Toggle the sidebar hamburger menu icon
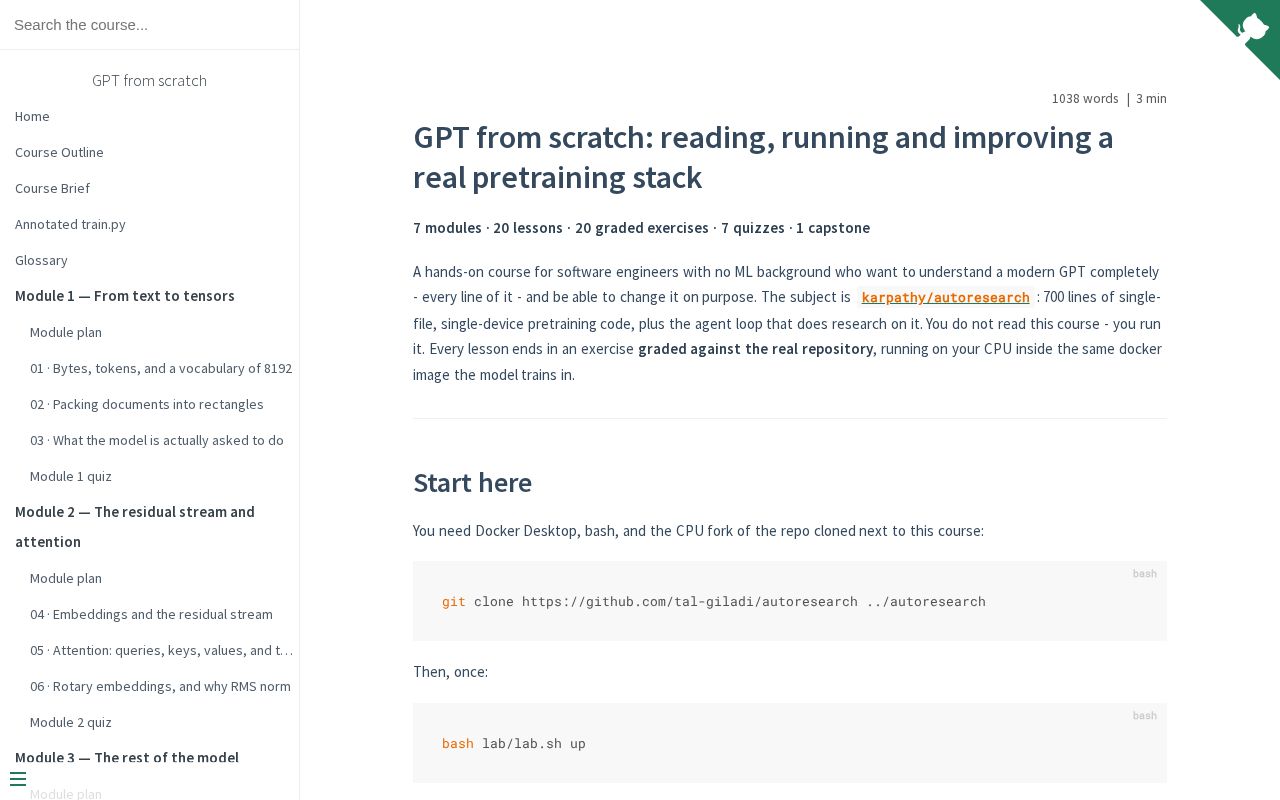The width and height of the screenshot is (1280, 800). (x=18, y=779)
